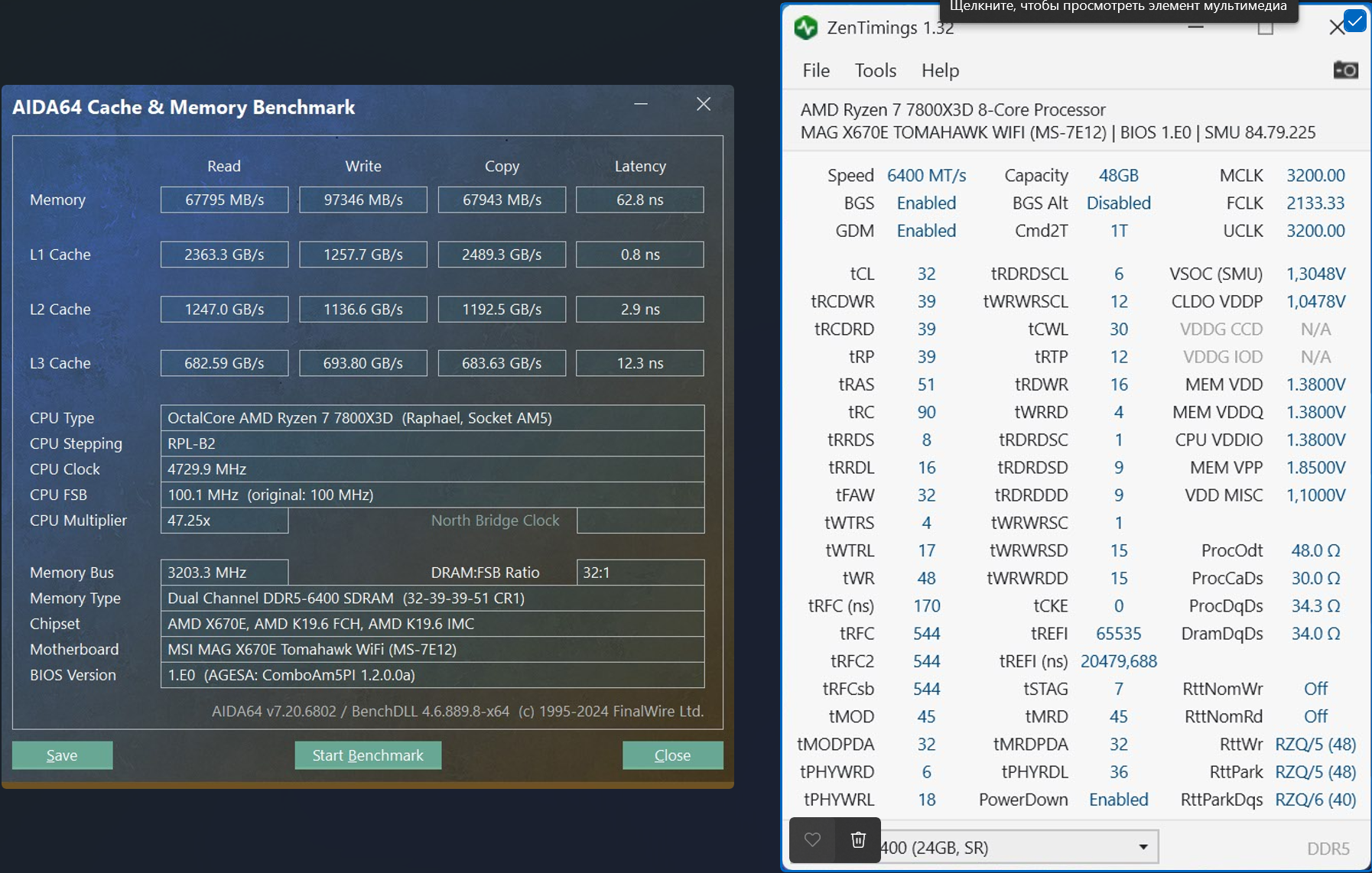The height and width of the screenshot is (873, 1372).
Task: Select L1 Cache Write value 1257.7 GB/s
Action: coord(363,255)
